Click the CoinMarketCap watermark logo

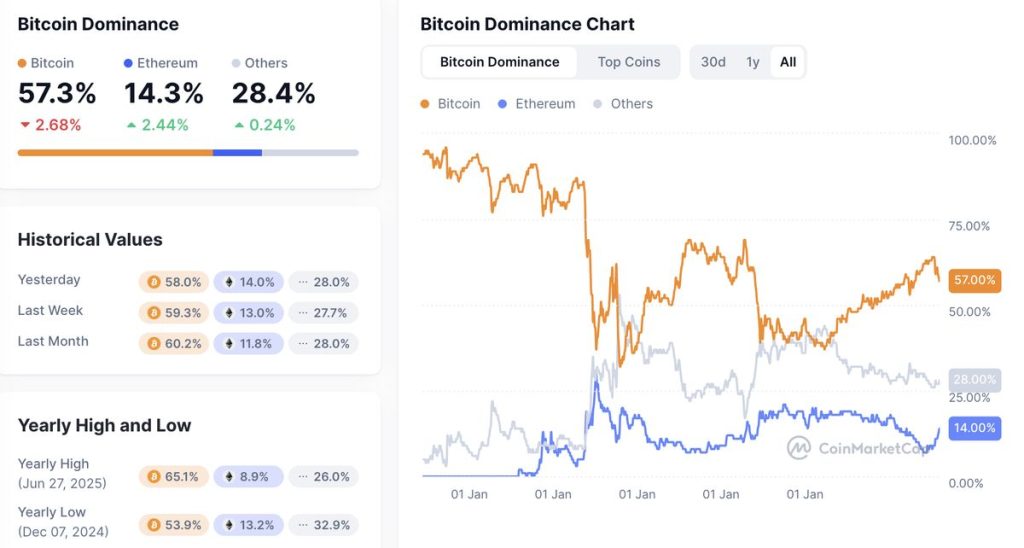798,448
